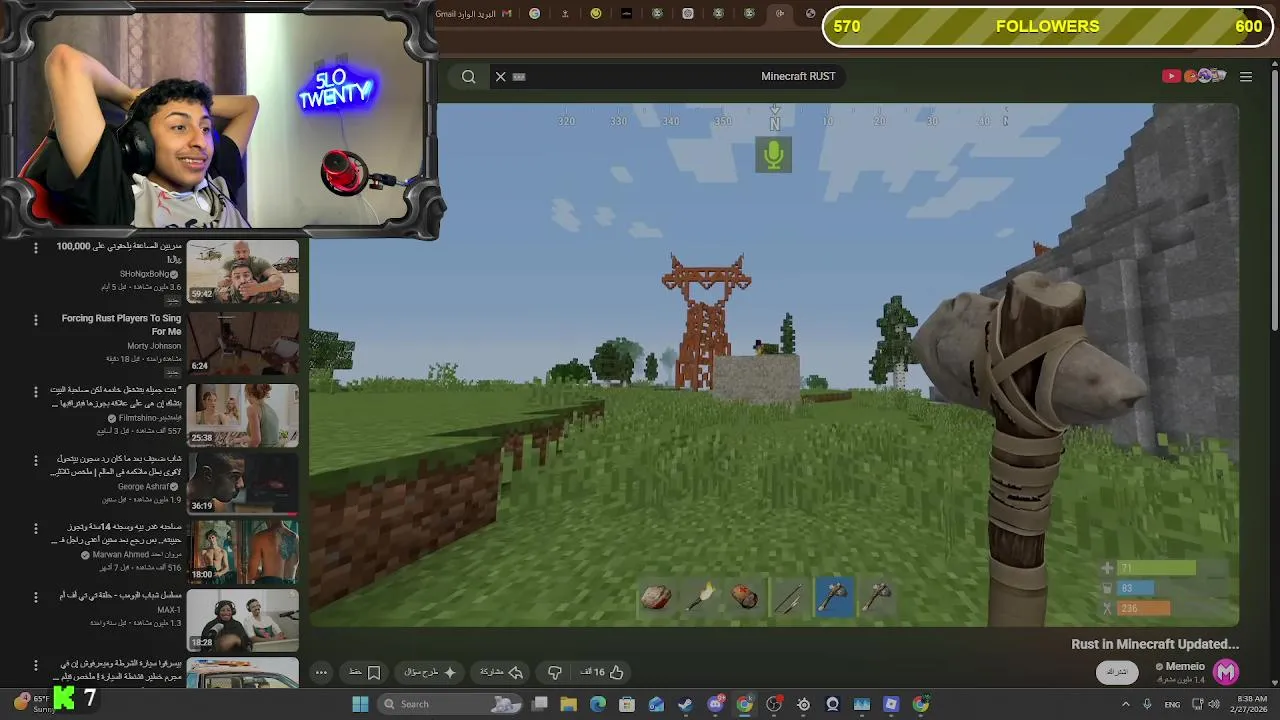
Task: Open Discord from the taskbar
Action: tap(716, 704)
